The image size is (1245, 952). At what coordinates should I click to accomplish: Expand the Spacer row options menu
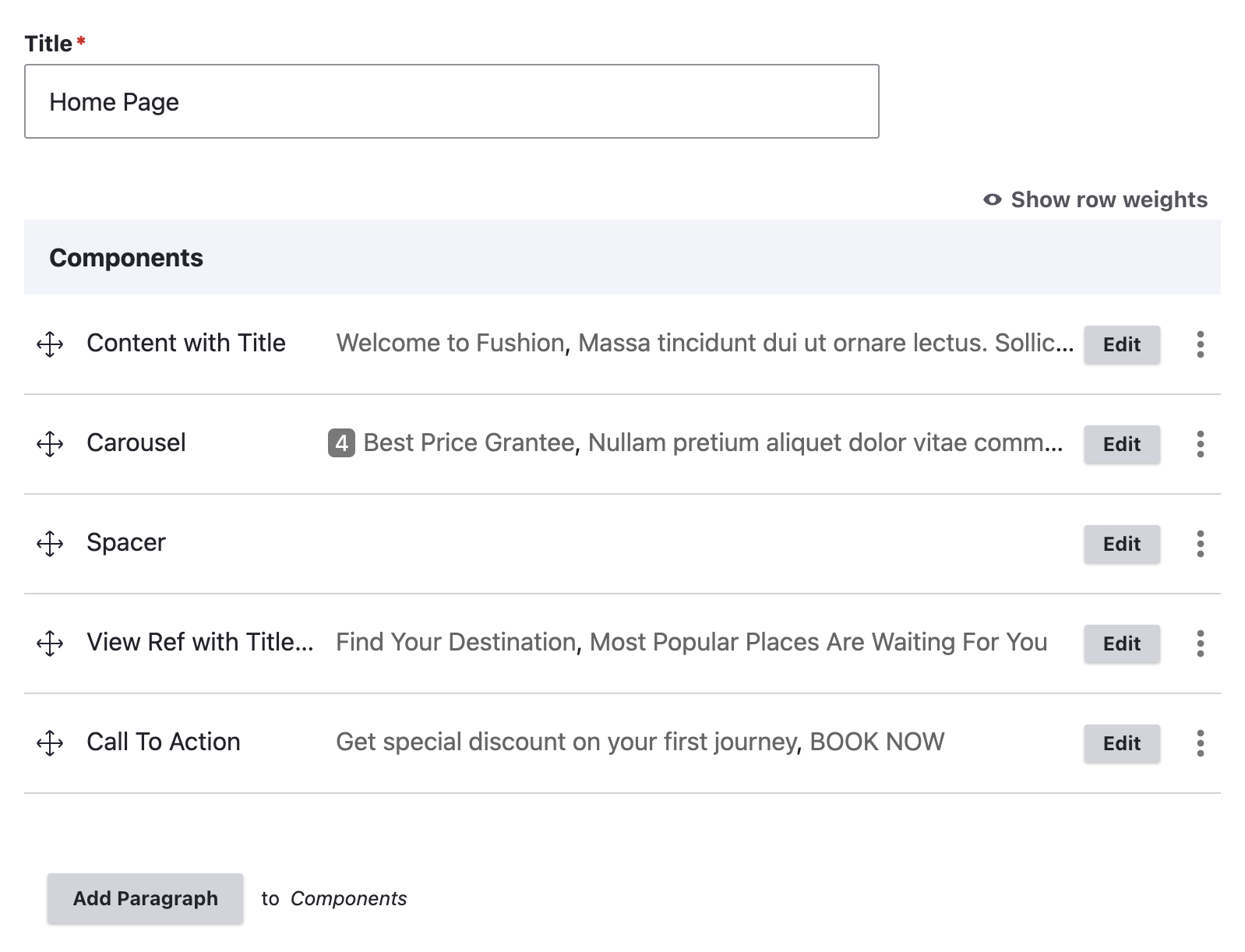pyautogui.click(x=1200, y=544)
